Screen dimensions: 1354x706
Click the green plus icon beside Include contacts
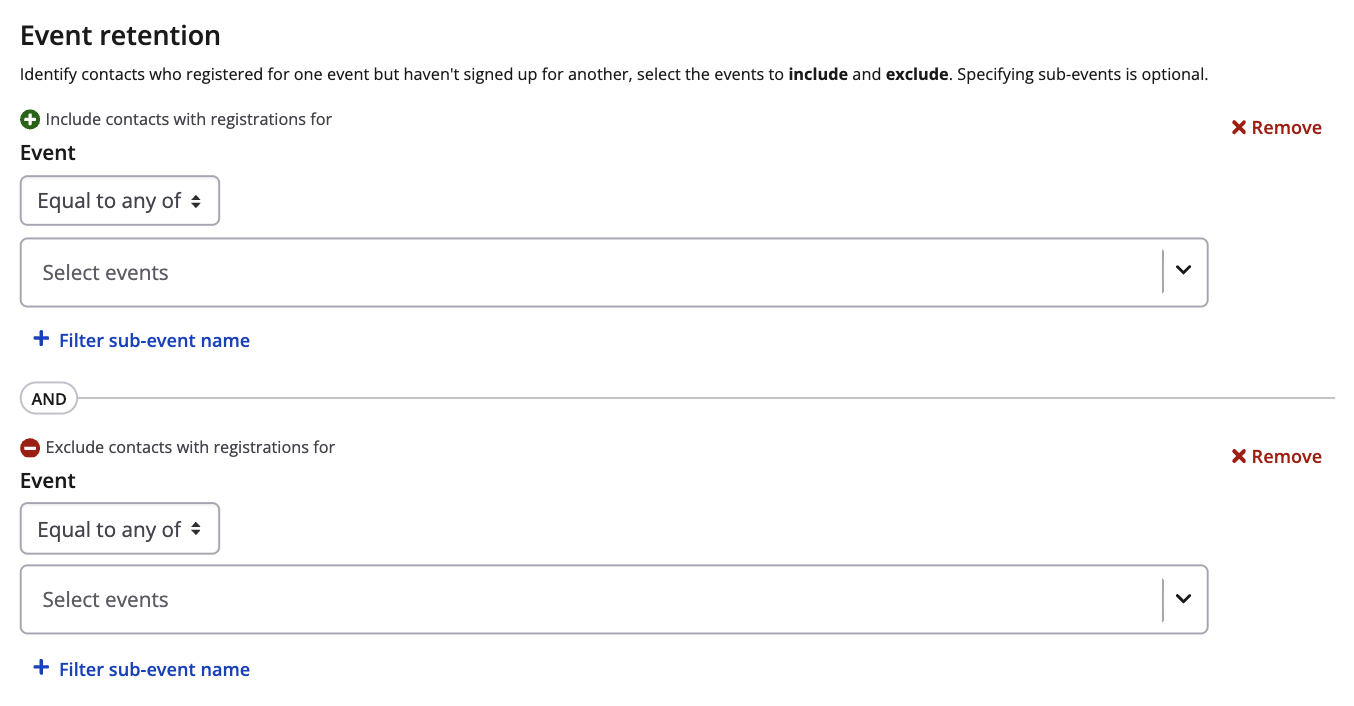pos(30,120)
